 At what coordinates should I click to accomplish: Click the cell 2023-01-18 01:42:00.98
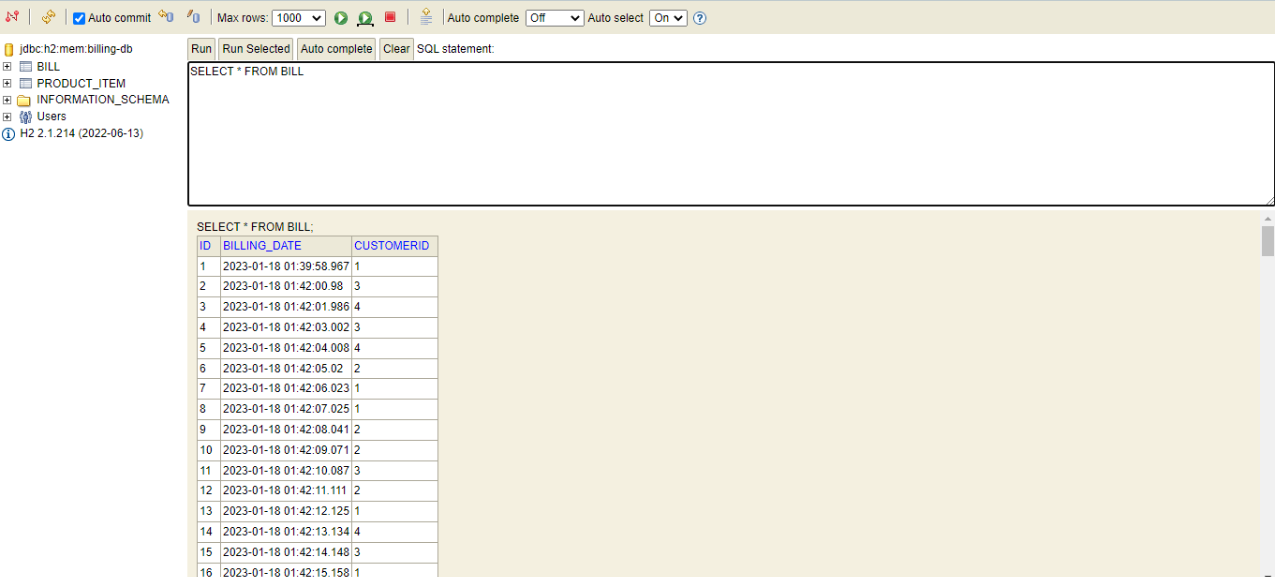coord(286,287)
